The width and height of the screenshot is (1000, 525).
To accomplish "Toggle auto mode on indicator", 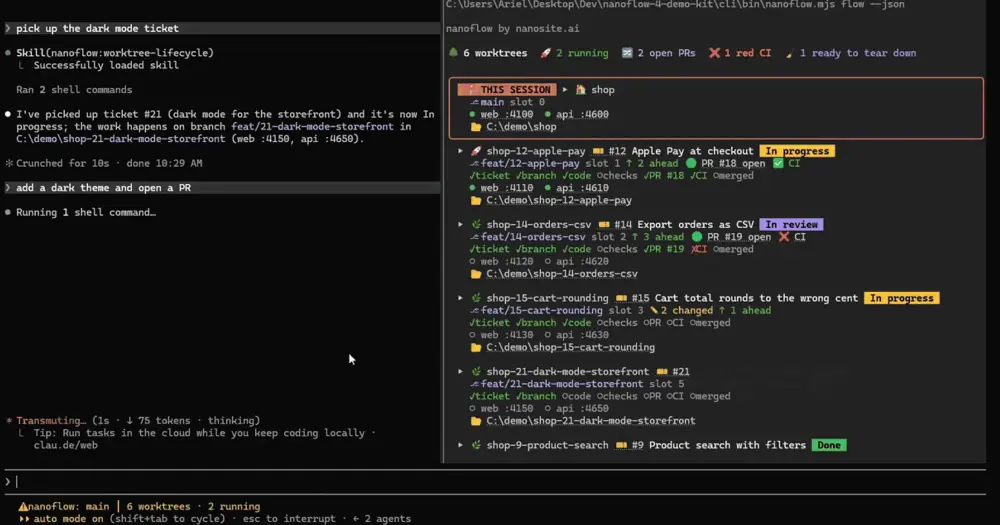I will (x=62, y=519).
